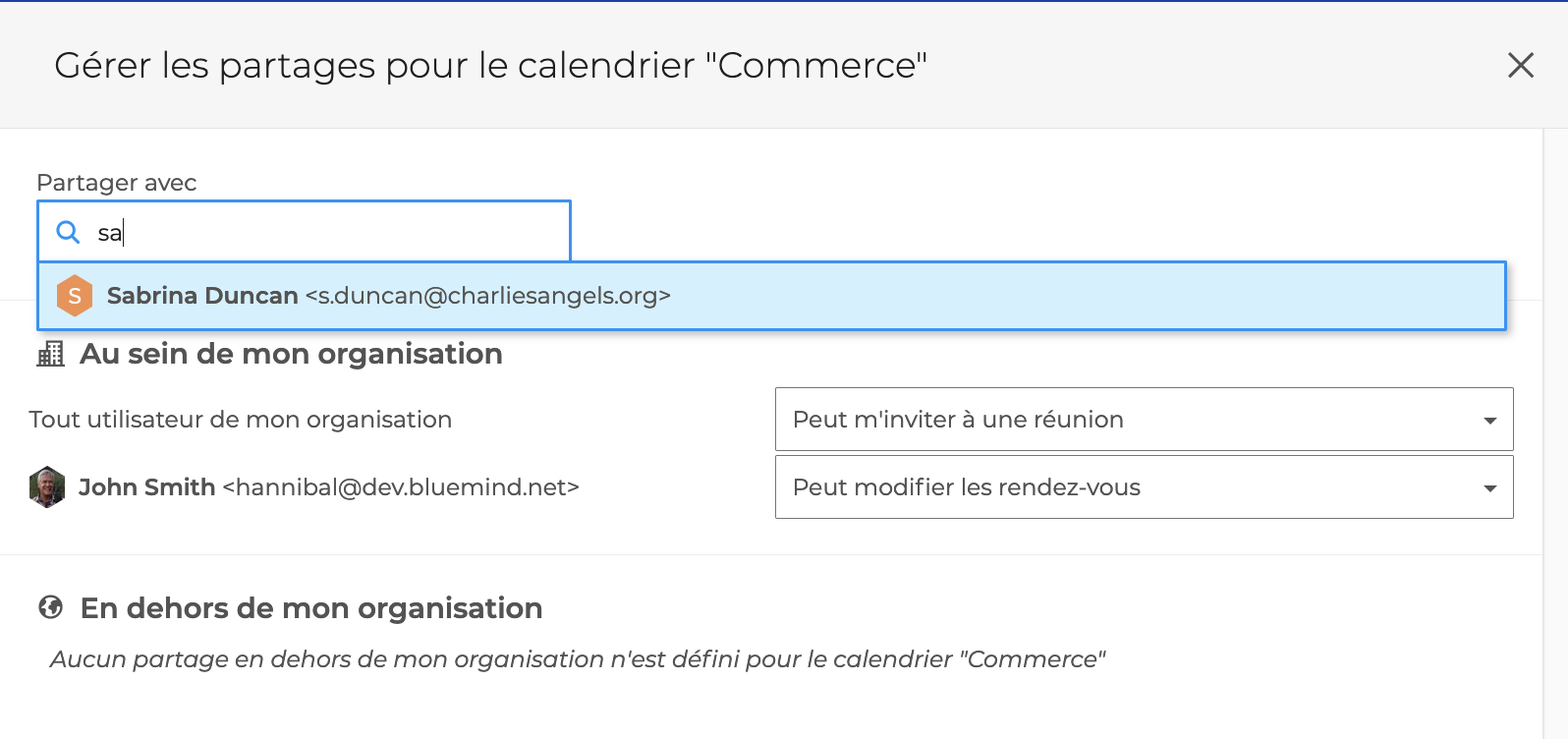Click Sabrina Duncan's orange avatar icon

pos(75,296)
